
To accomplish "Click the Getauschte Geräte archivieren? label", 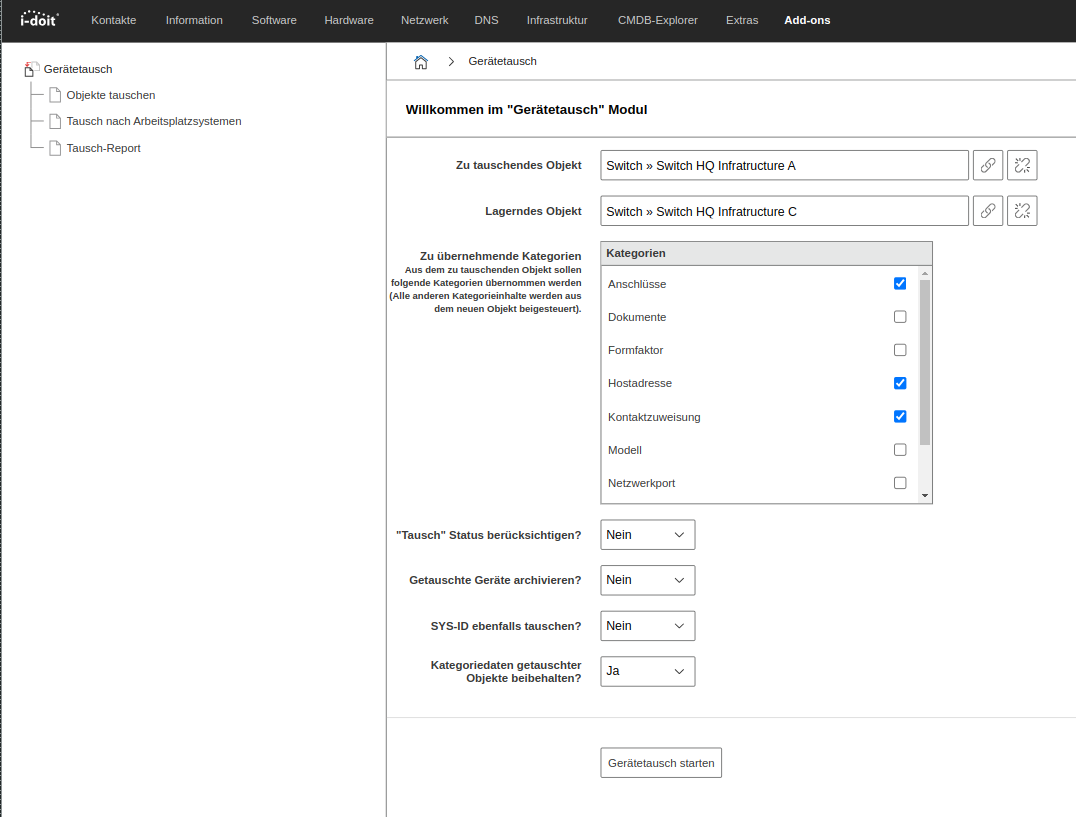I will 495,580.
